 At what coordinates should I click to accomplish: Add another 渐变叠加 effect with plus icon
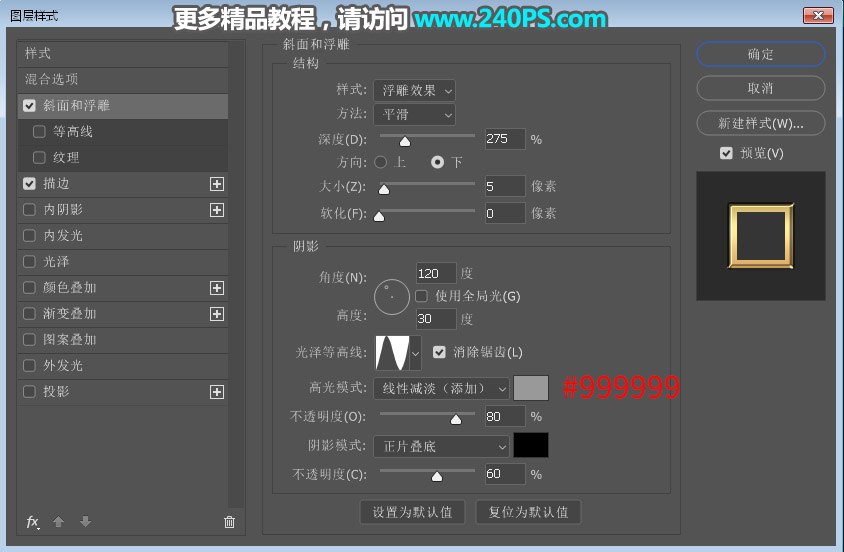pos(216,314)
